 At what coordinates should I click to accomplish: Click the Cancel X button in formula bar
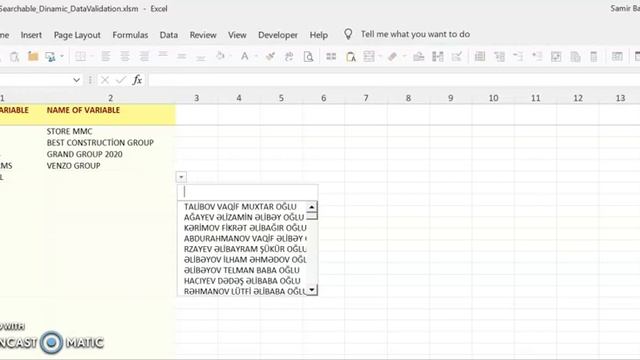coord(105,80)
